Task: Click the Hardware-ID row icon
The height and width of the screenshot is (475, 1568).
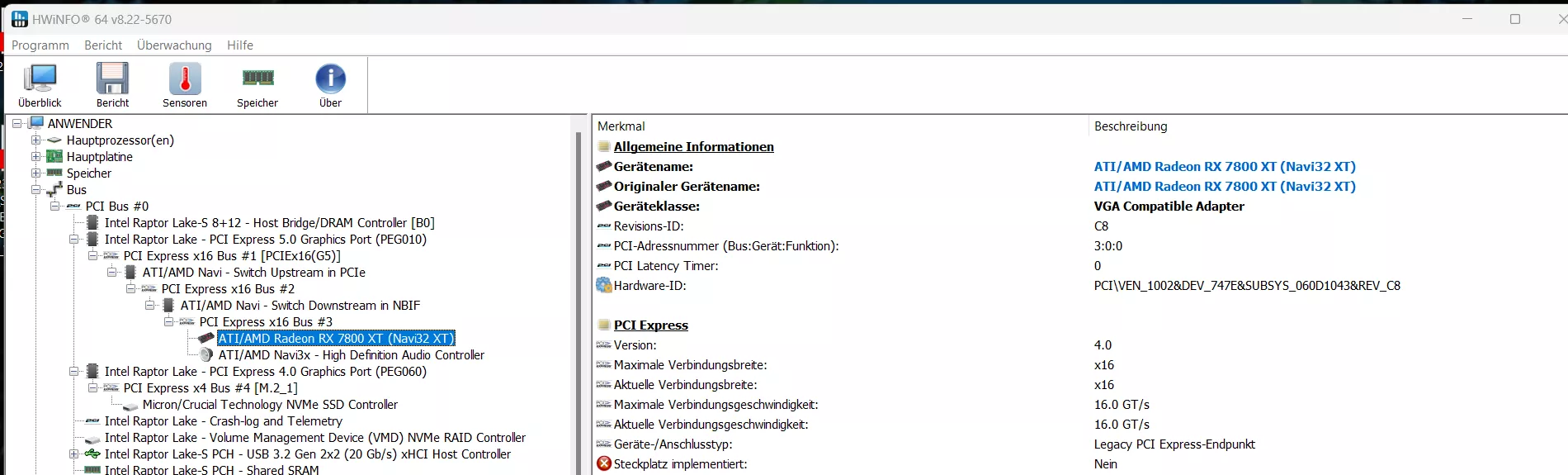Action: pos(604,285)
